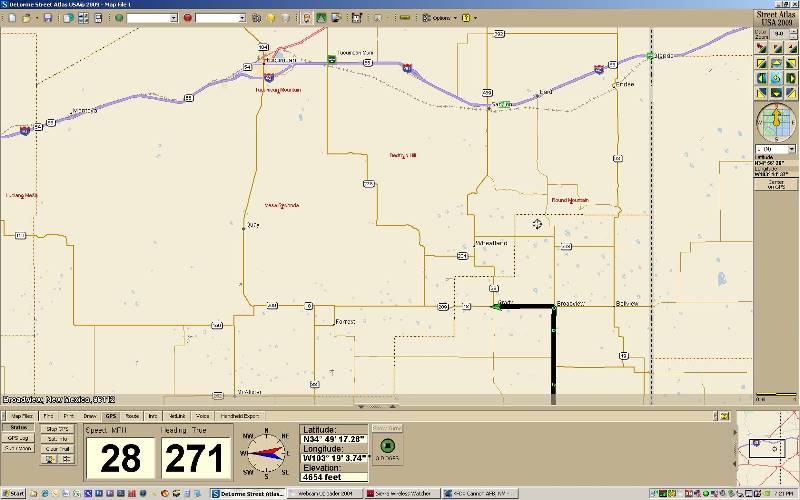Open the Info tab
The image size is (800, 500).
click(153, 416)
